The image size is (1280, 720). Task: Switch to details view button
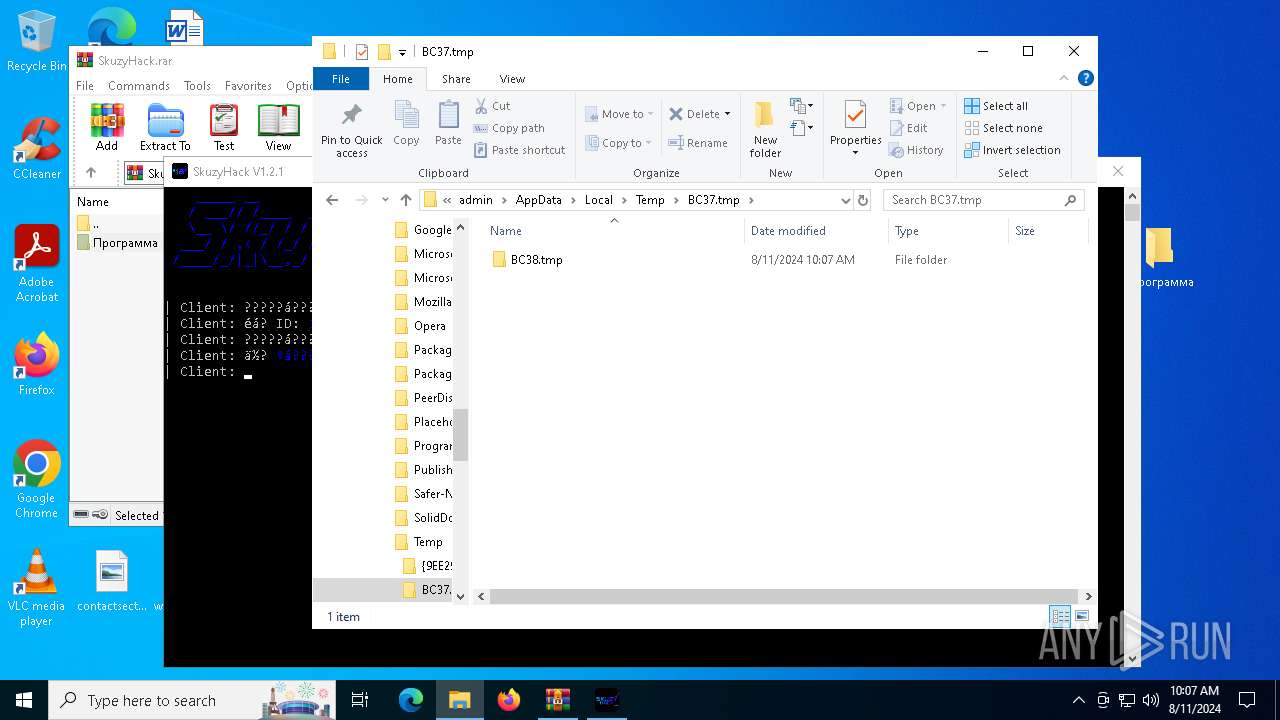click(1060, 616)
